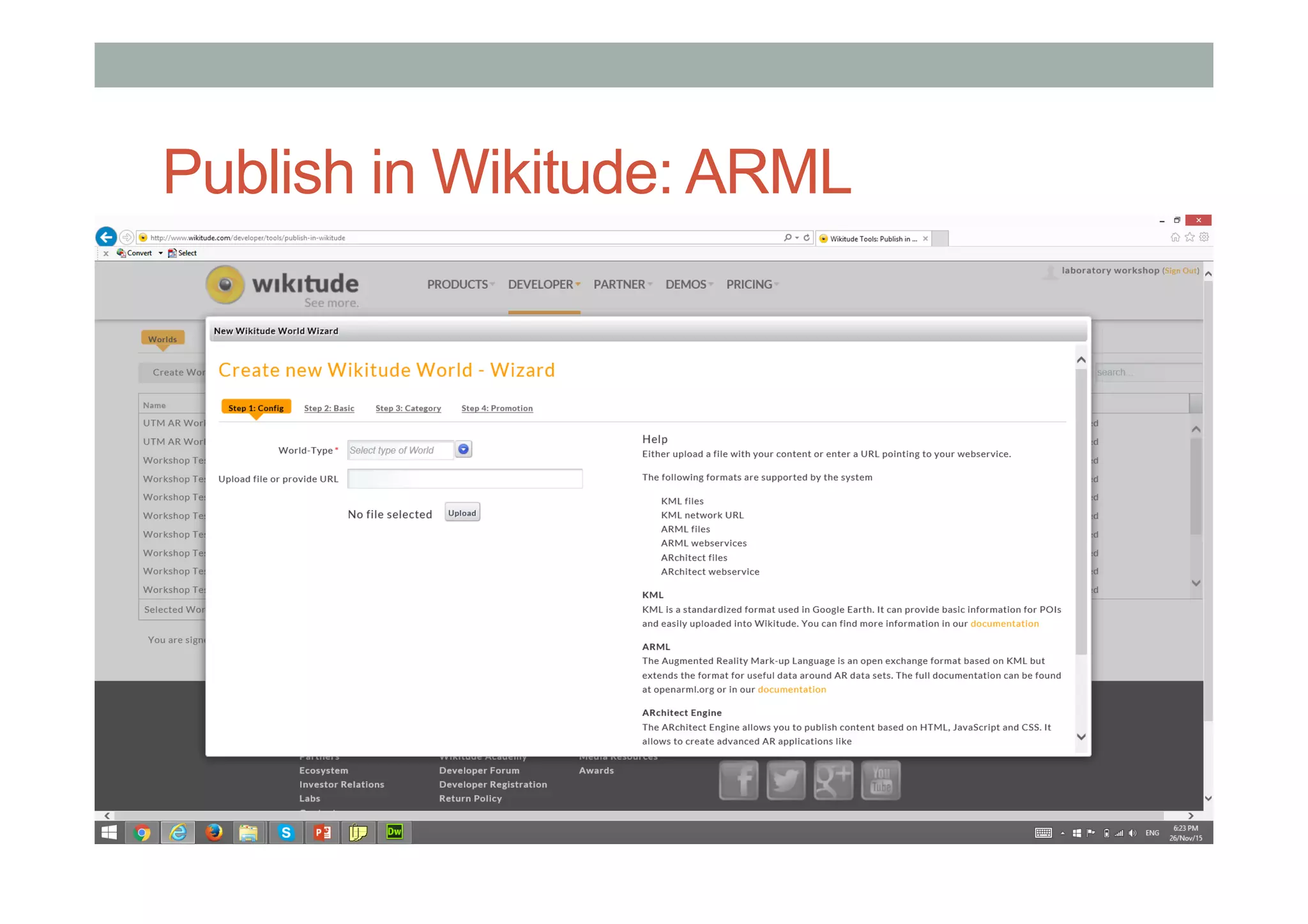
Task: Open the YouTube social icon
Action: pyautogui.click(x=881, y=780)
